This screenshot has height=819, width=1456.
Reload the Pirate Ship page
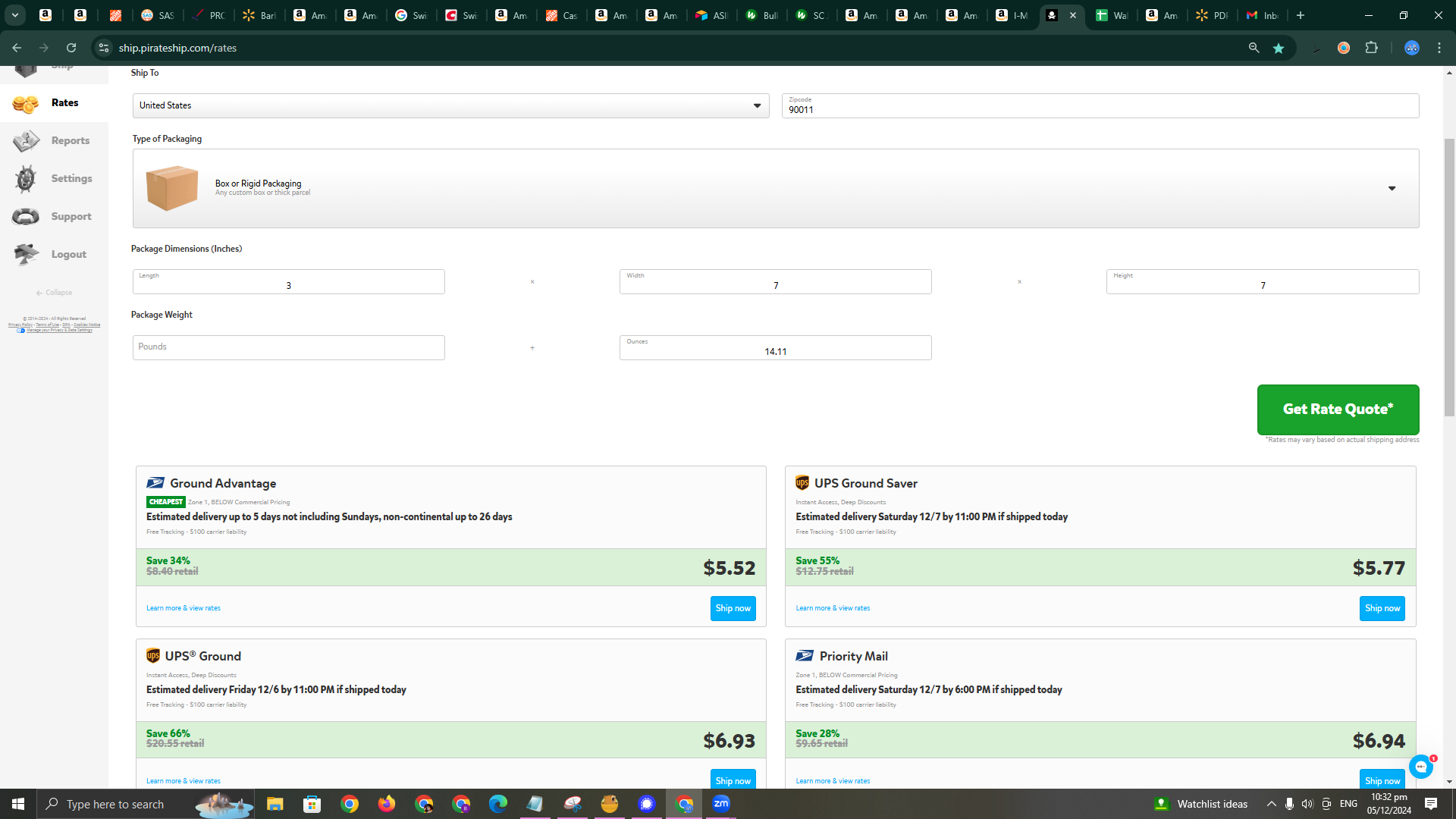click(x=71, y=48)
